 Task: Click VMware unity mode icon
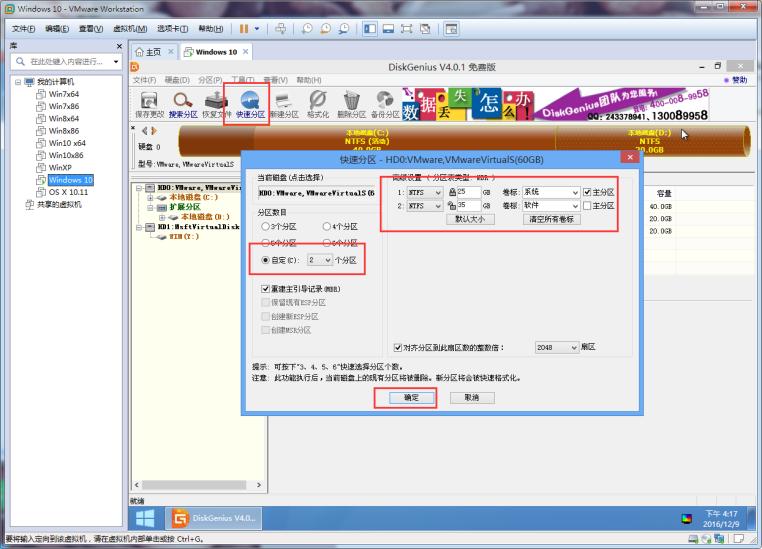425,29
